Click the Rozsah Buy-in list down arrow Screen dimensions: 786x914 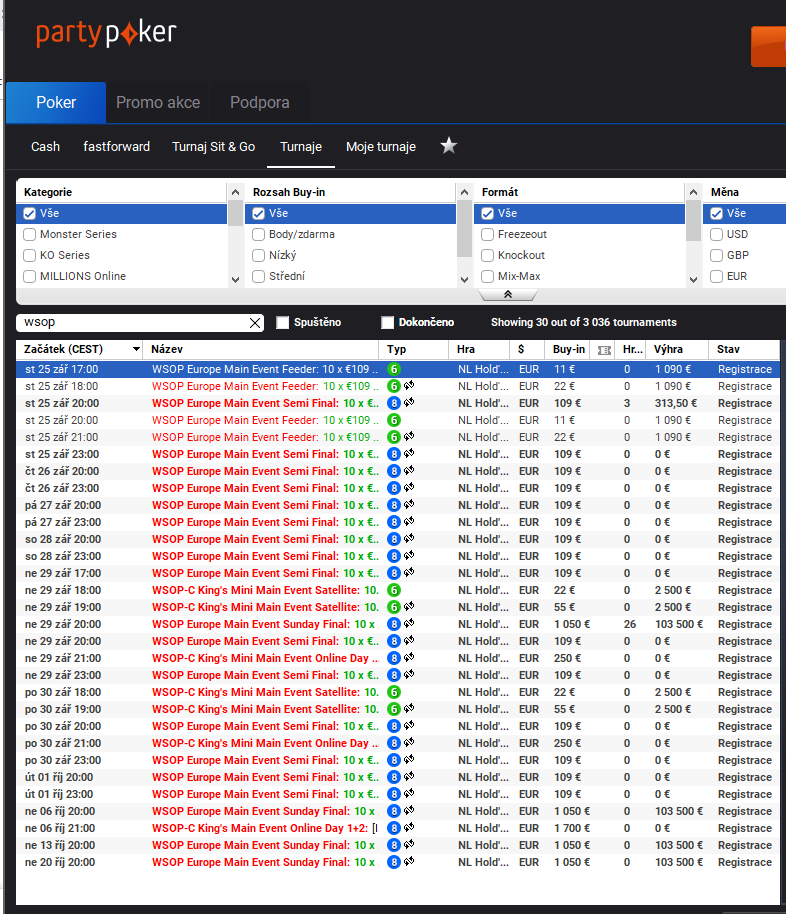(464, 279)
